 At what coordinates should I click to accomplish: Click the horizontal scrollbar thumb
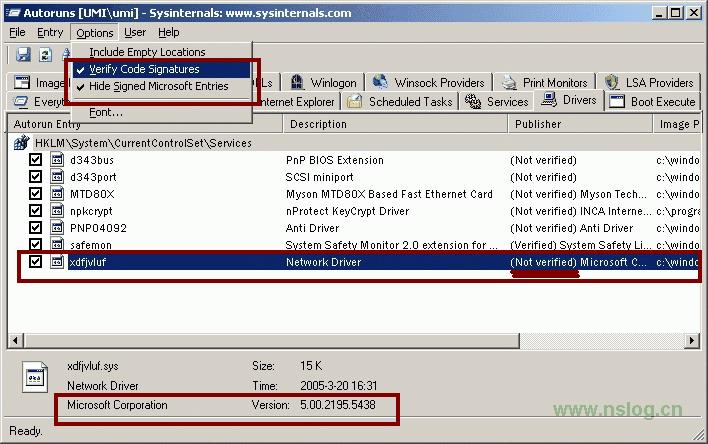click(271, 340)
